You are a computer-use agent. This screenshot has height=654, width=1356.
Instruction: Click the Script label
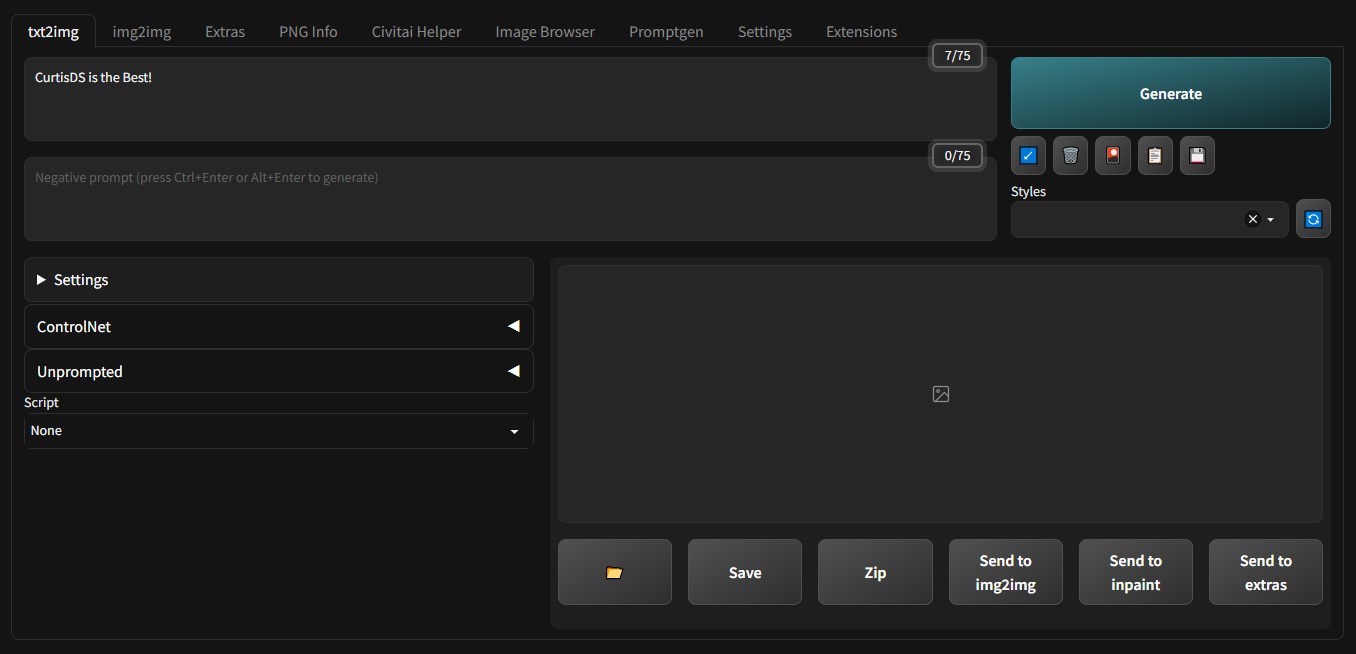42,402
